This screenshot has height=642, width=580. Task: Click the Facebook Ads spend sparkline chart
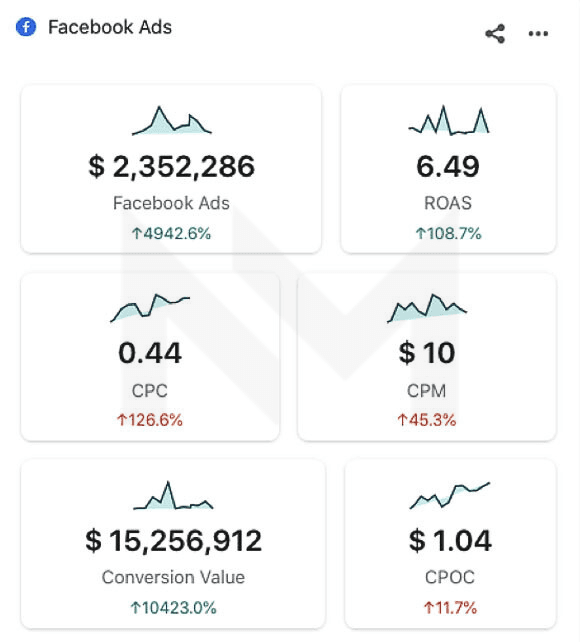coord(172,120)
